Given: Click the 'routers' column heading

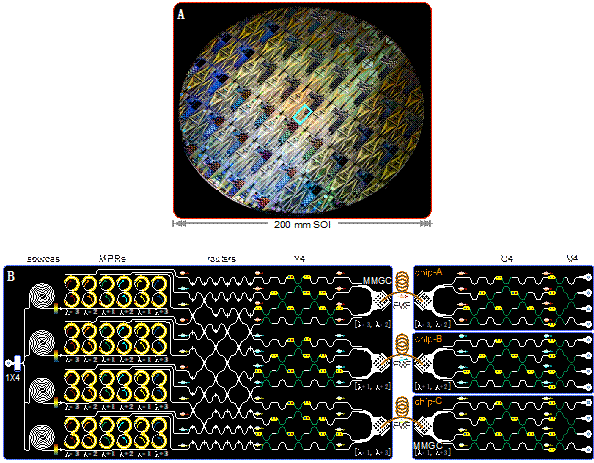Looking at the screenshot, I should pyautogui.click(x=222, y=259).
